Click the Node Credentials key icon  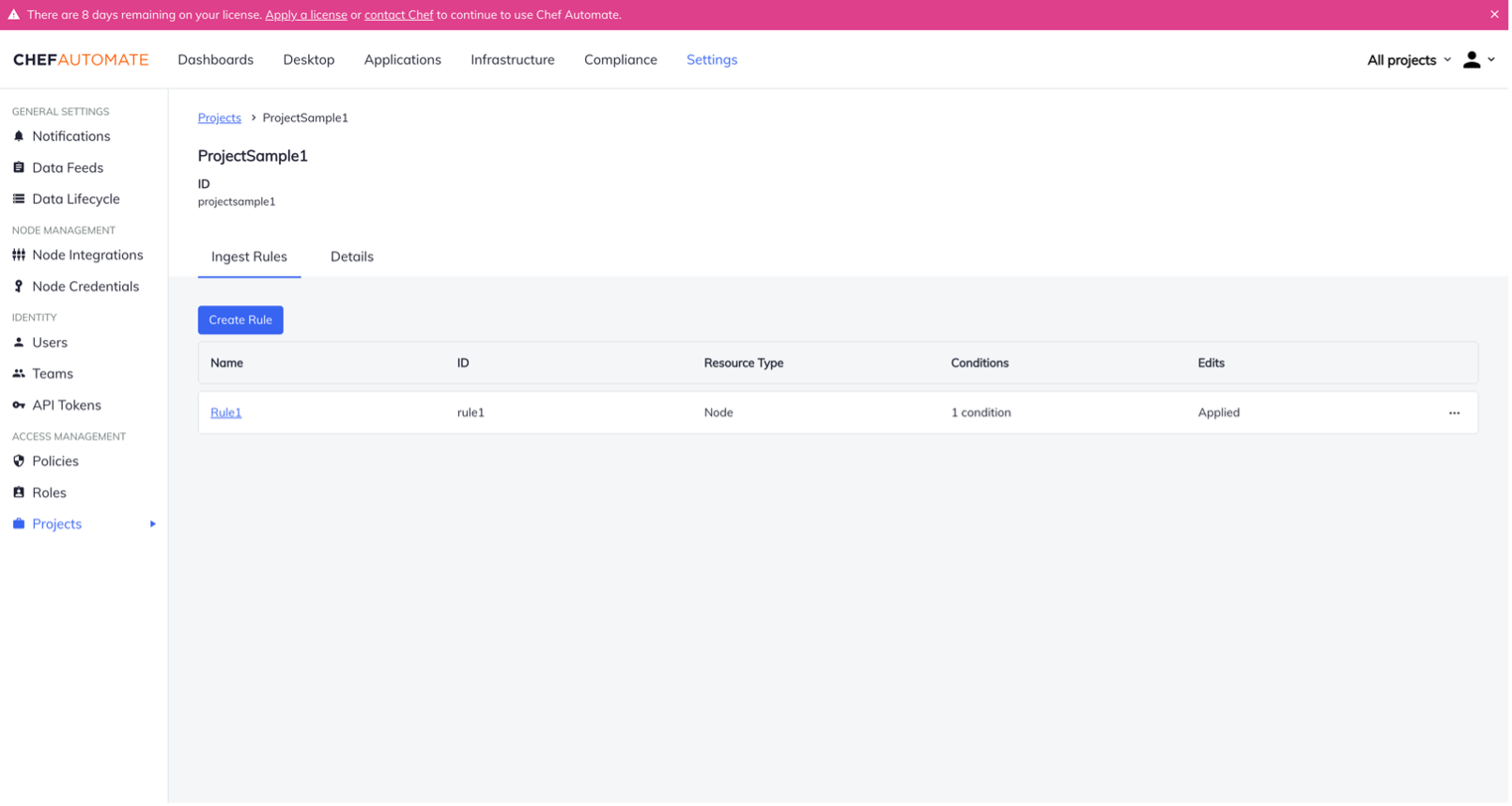click(x=19, y=287)
